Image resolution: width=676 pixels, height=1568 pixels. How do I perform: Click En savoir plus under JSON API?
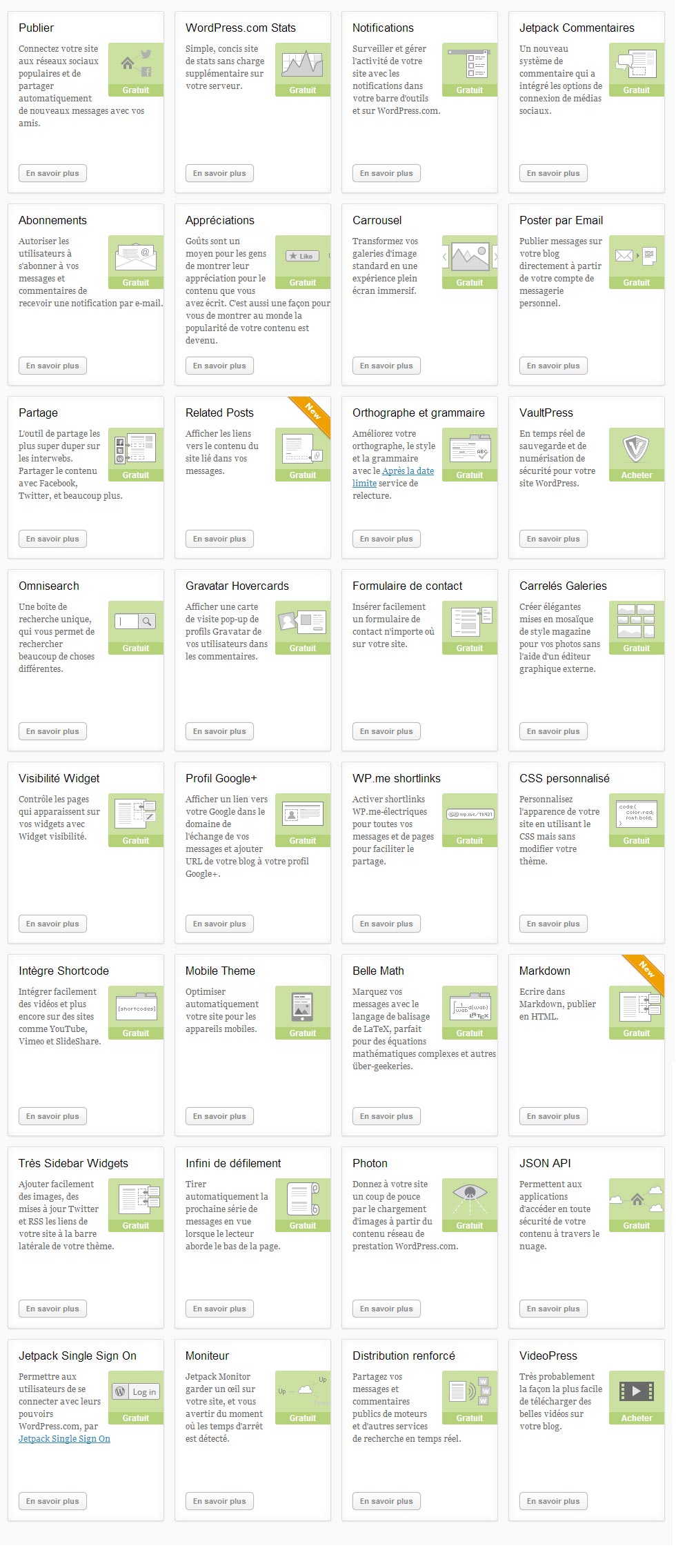[x=553, y=1309]
